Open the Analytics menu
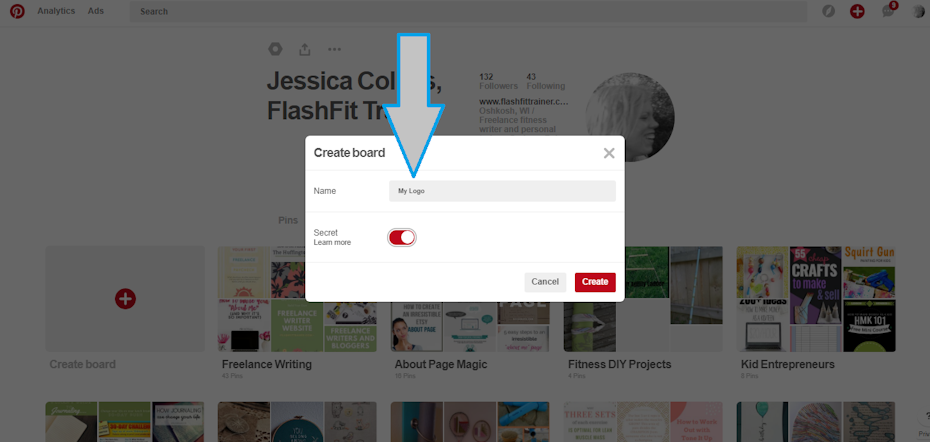The height and width of the screenshot is (442, 930). (x=56, y=11)
